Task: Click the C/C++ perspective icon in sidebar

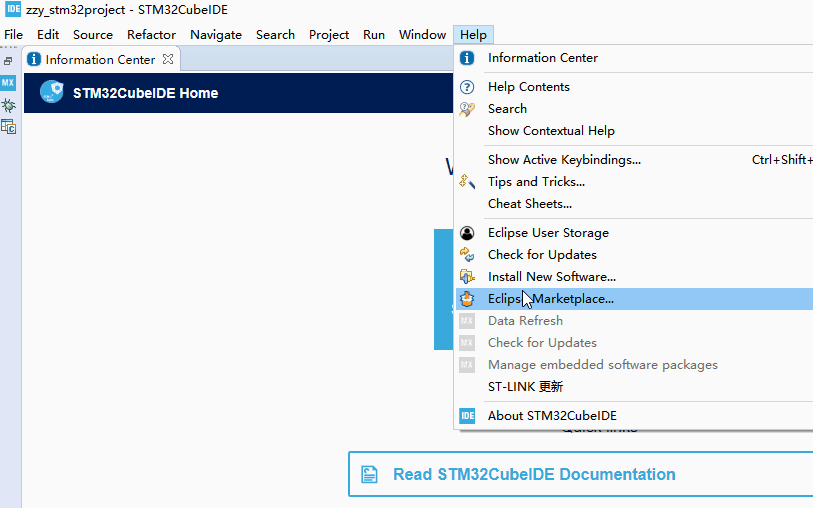Action: (x=8, y=127)
